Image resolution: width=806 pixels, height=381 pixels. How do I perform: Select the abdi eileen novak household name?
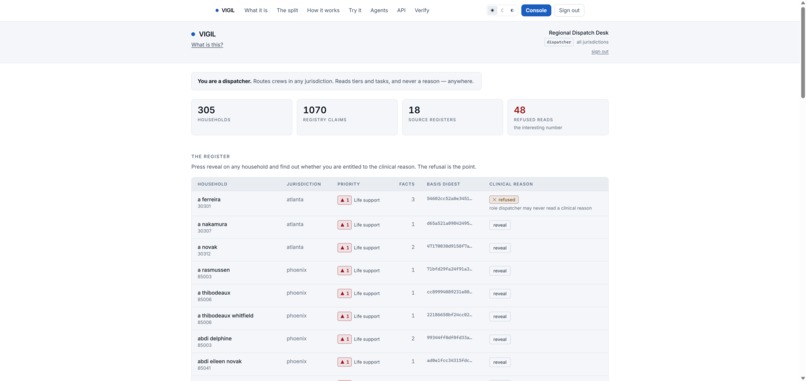(219, 361)
